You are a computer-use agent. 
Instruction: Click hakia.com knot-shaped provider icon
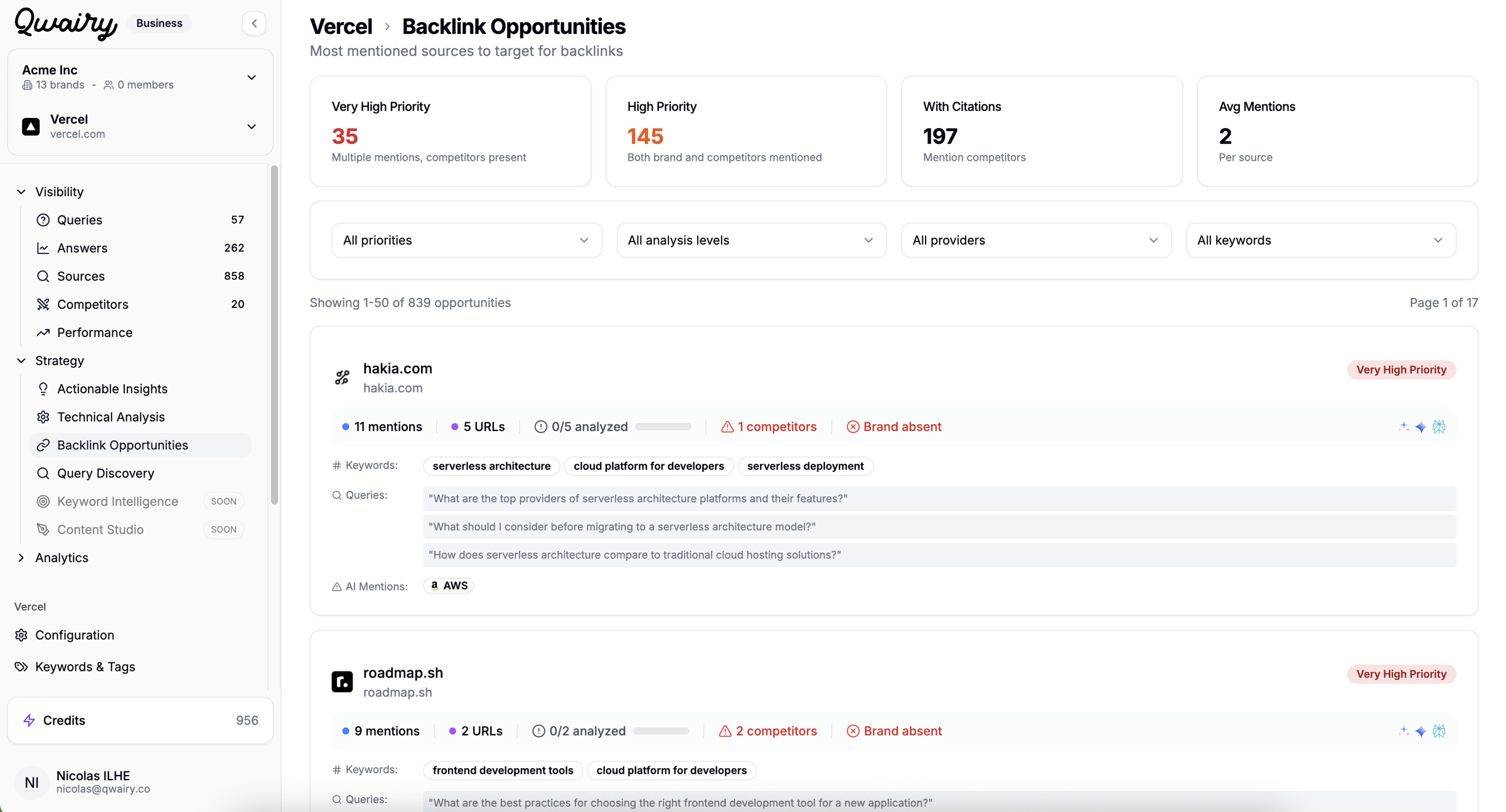(1439, 427)
